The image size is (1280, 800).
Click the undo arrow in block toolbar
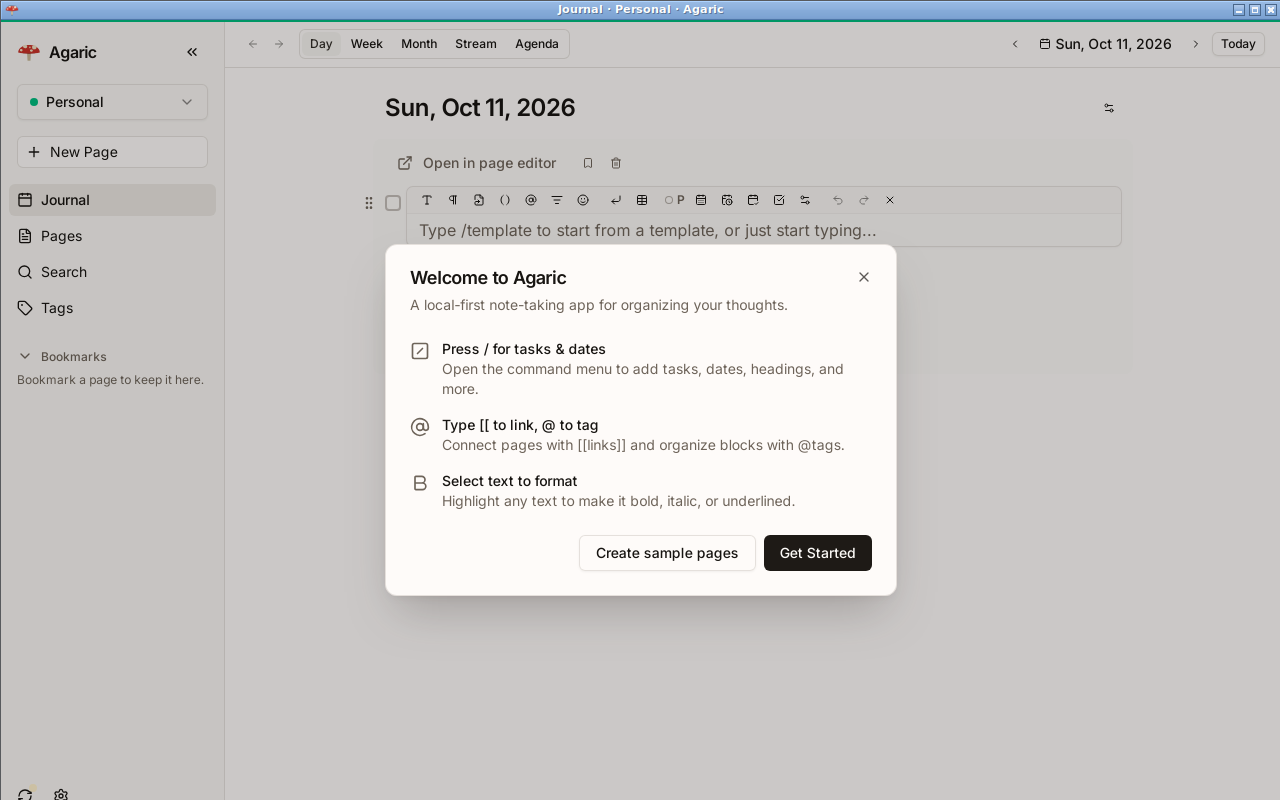[838, 200]
